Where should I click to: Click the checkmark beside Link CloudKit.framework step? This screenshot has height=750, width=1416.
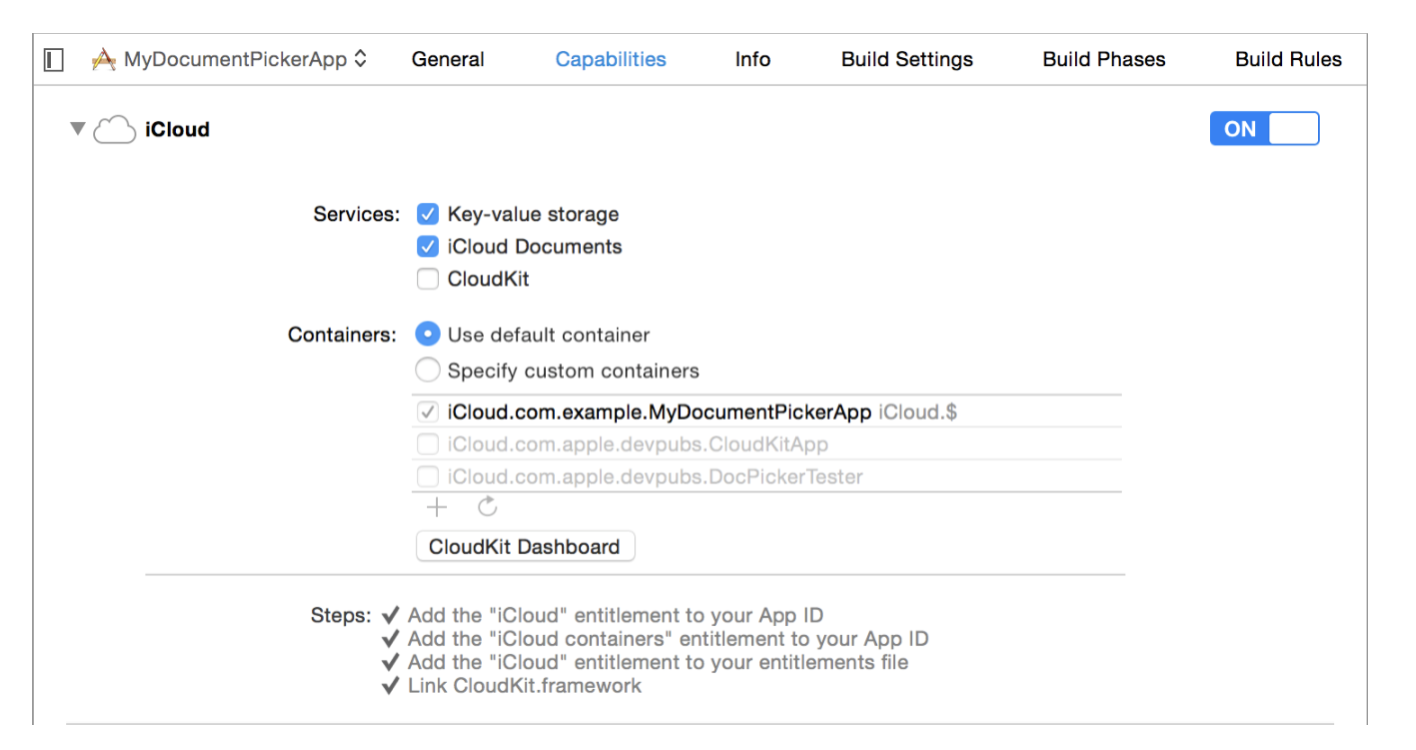click(x=391, y=686)
